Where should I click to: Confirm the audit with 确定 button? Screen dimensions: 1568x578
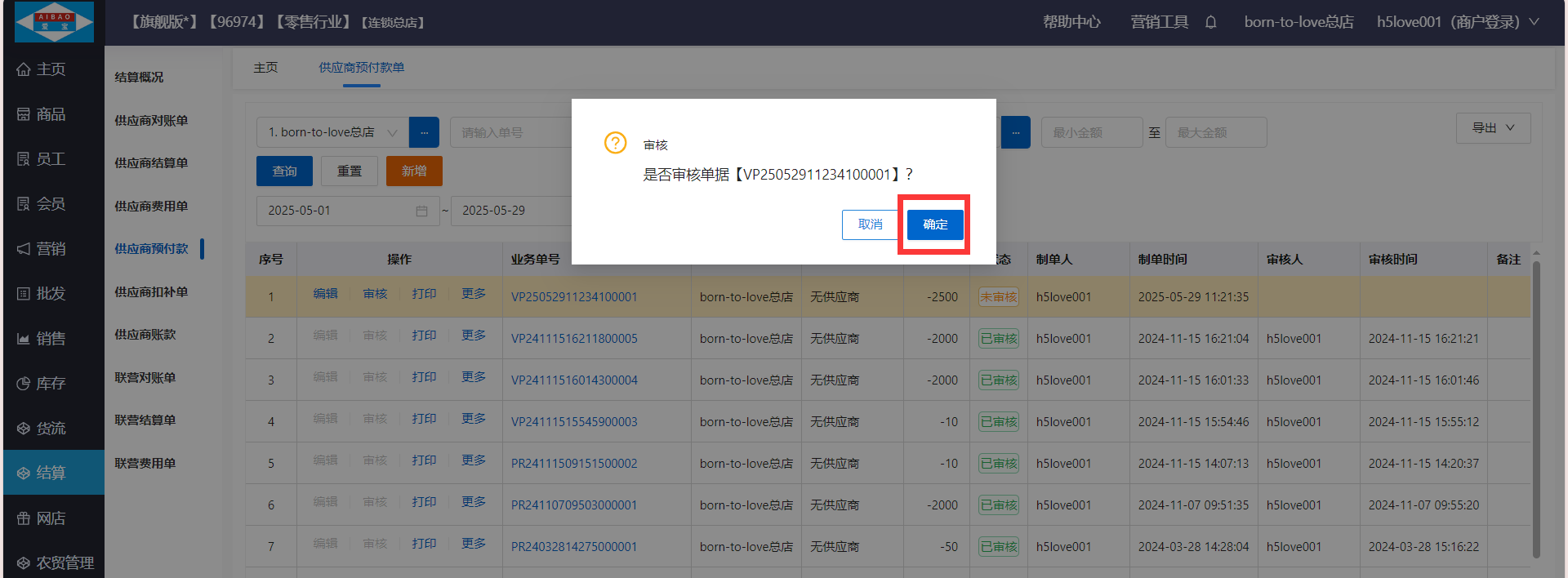(x=935, y=225)
